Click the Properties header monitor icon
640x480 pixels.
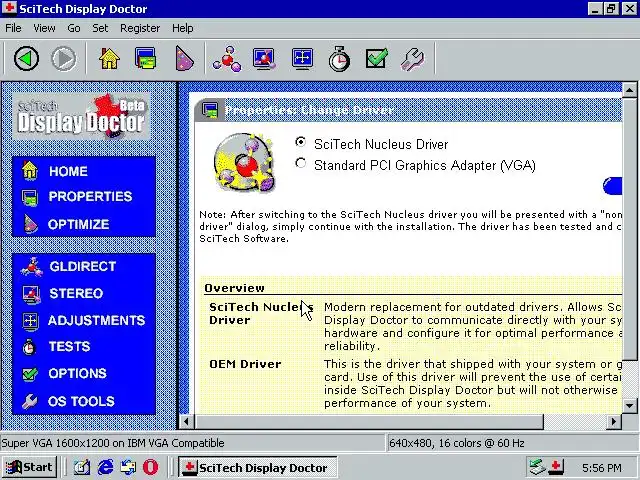click(x=210, y=110)
